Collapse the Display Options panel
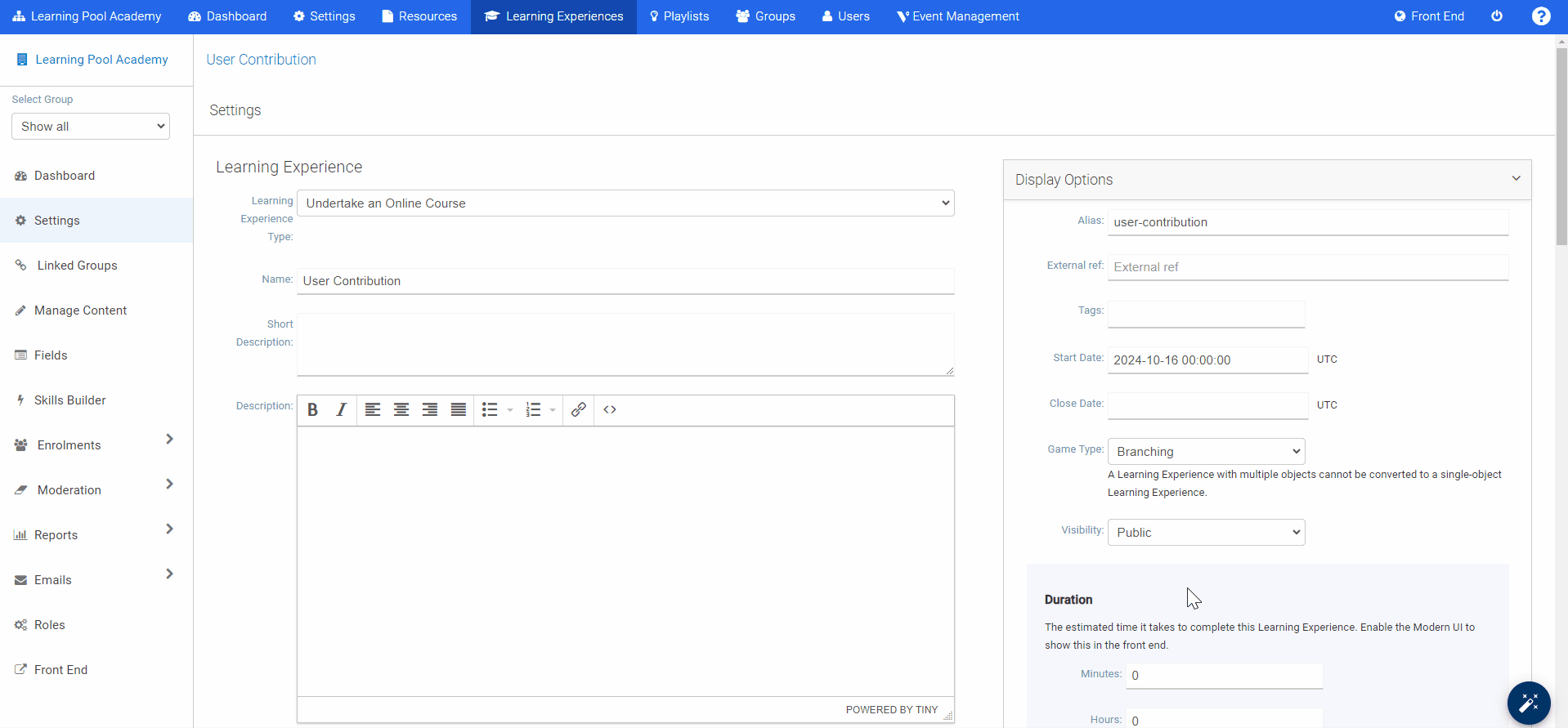The width and height of the screenshot is (1568, 728). click(1516, 179)
